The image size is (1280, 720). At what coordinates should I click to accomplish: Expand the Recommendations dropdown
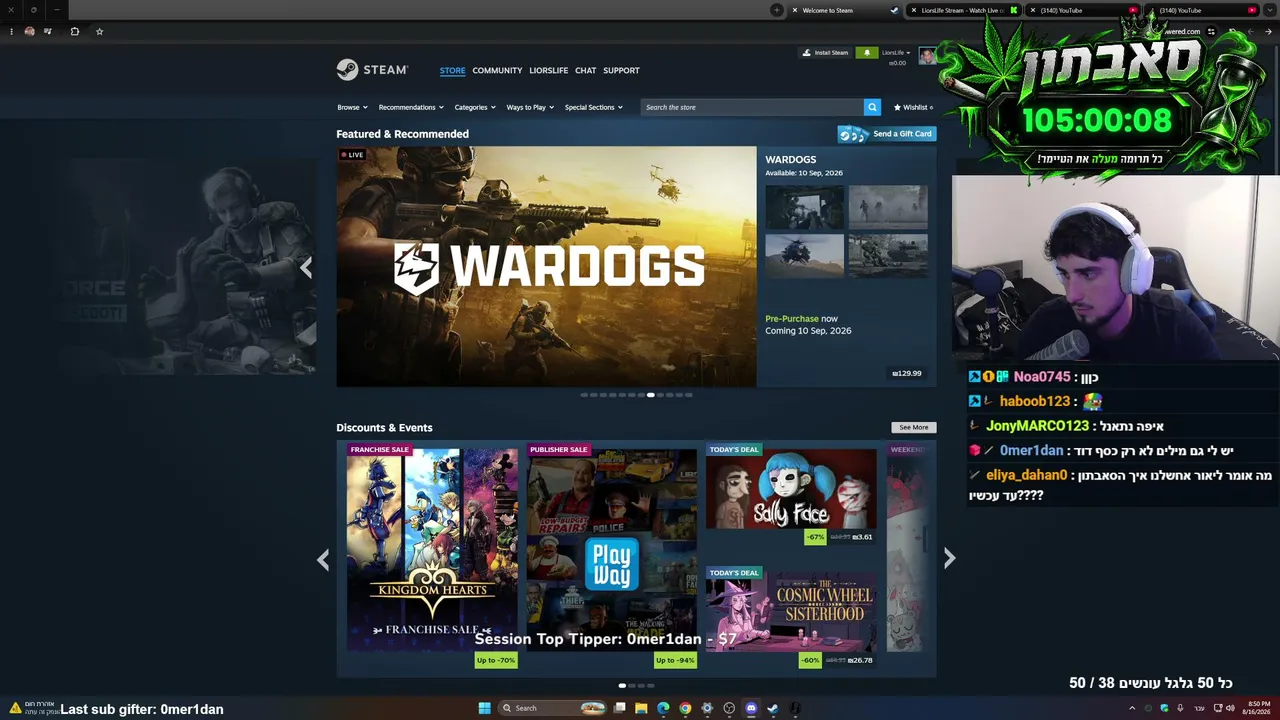[x=411, y=107]
